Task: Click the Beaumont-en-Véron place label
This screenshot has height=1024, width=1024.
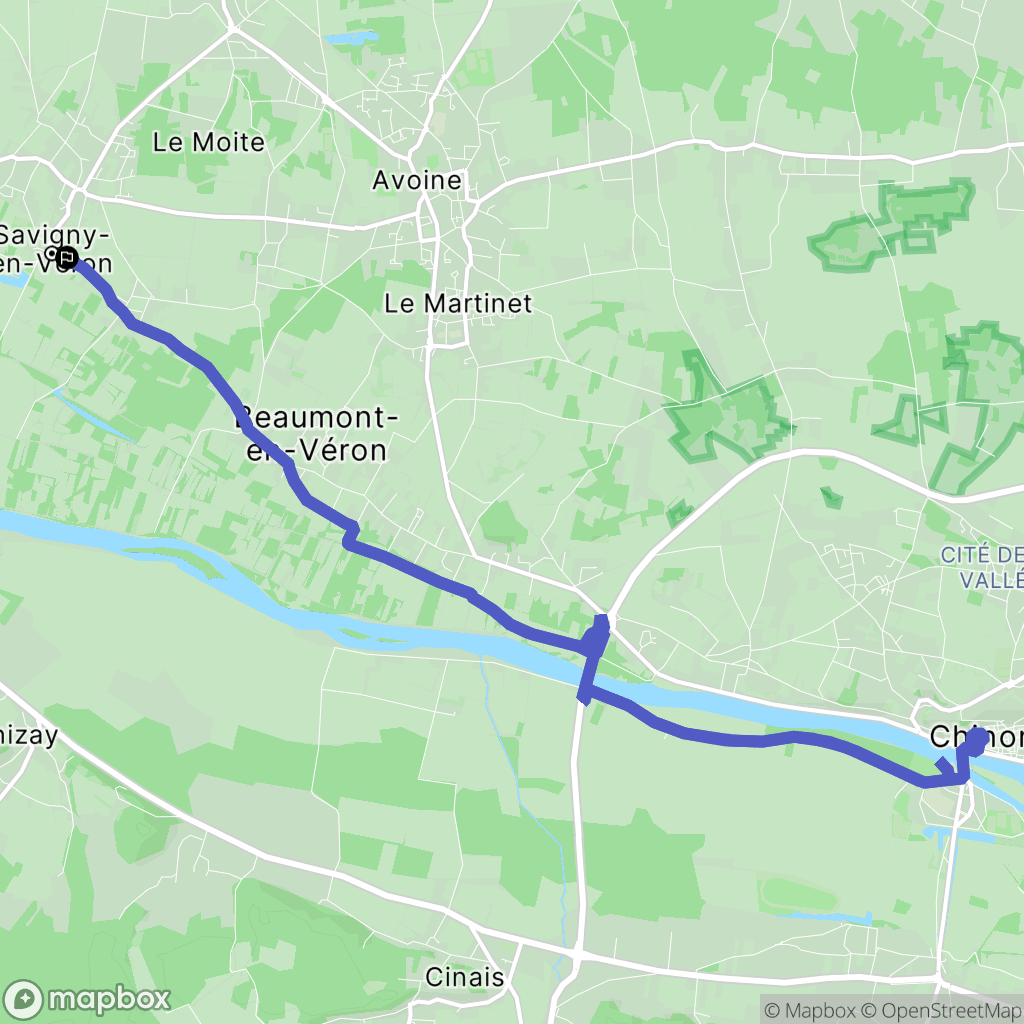Action: 317,434
